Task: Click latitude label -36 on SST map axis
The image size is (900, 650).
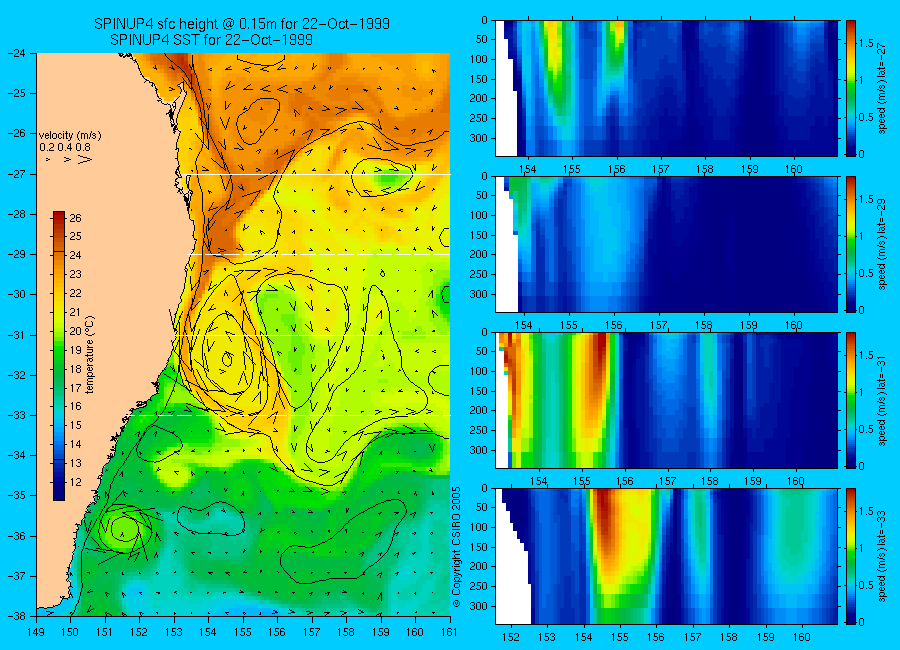Action: pos(16,536)
